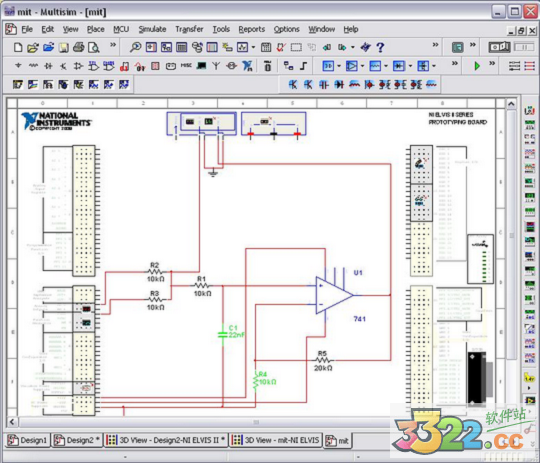Place a source component icon
Screen dimensions: 540x463
18,65
